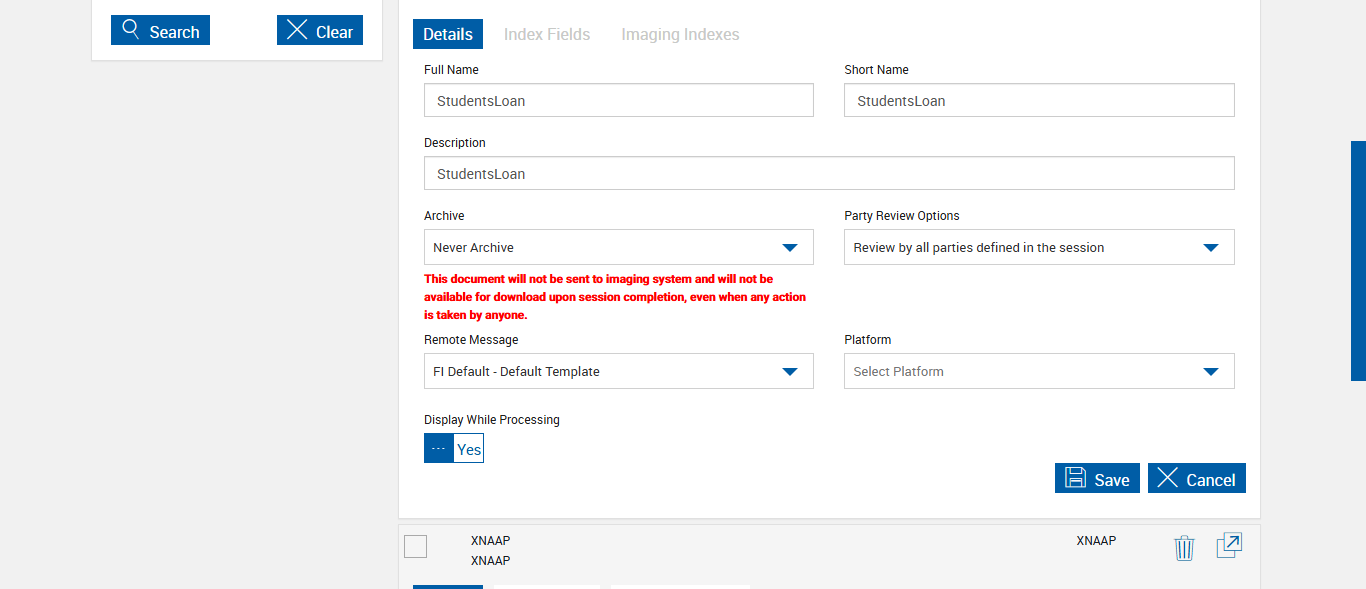The height and width of the screenshot is (589, 1366).
Task: Expand the Remote Message dropdown
Action: pos(789,372)
